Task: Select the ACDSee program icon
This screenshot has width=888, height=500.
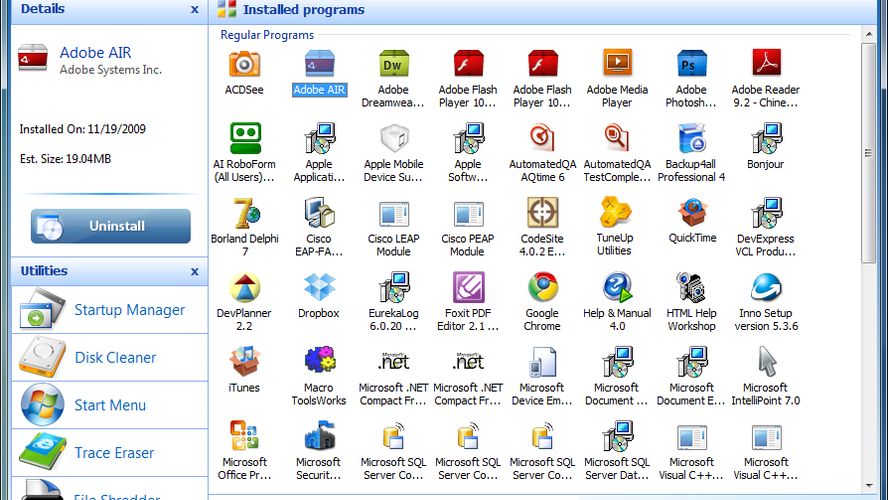Action: coord(244,63)
